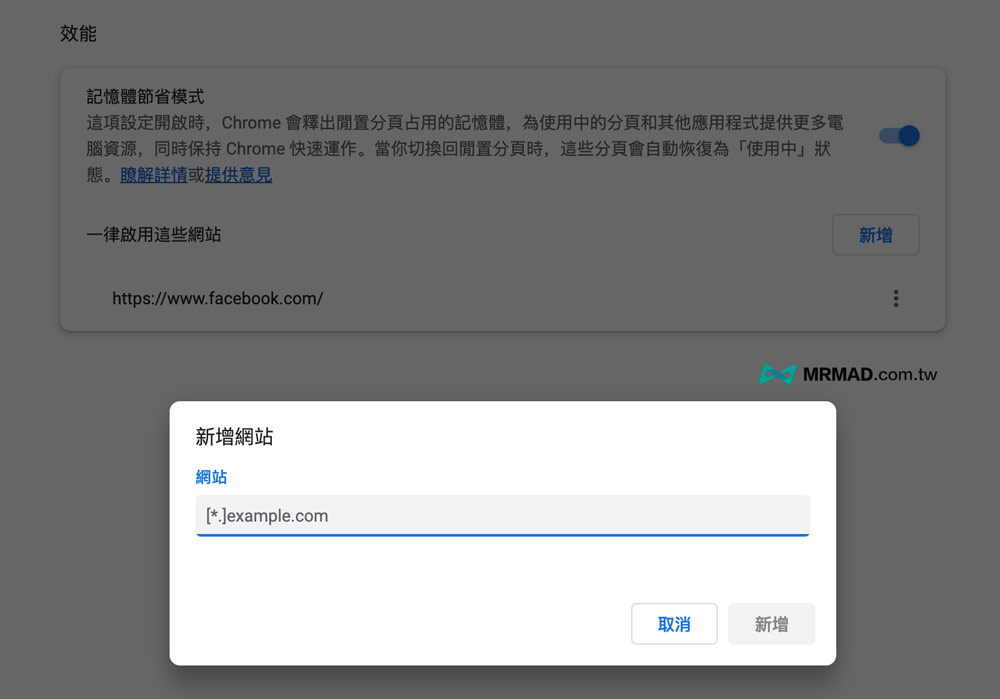Open the 瞭解詳情 link
This screenshot has width=1000, height=699.
(154, 175)
